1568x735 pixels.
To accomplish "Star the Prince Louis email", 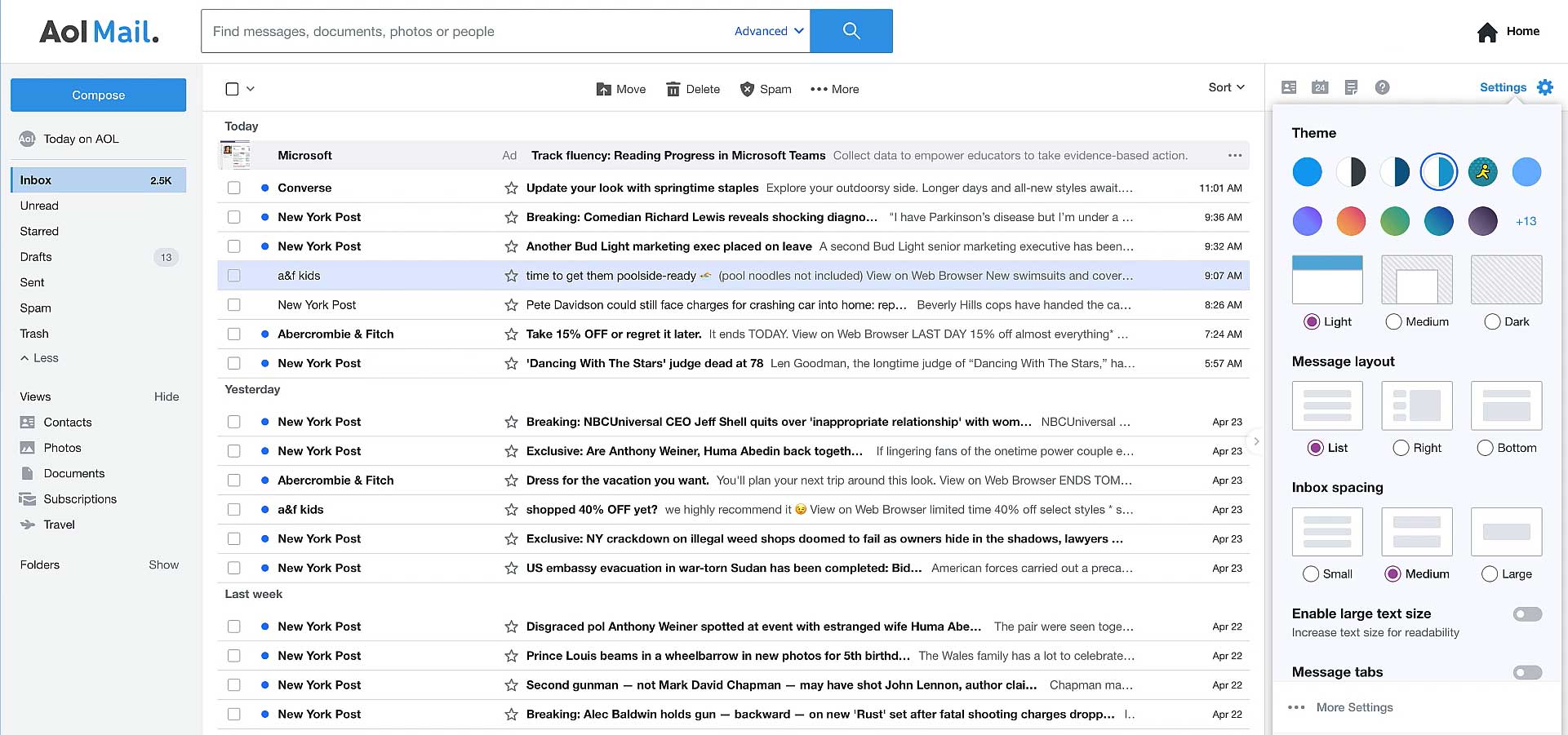I will (x=511, y=656).
